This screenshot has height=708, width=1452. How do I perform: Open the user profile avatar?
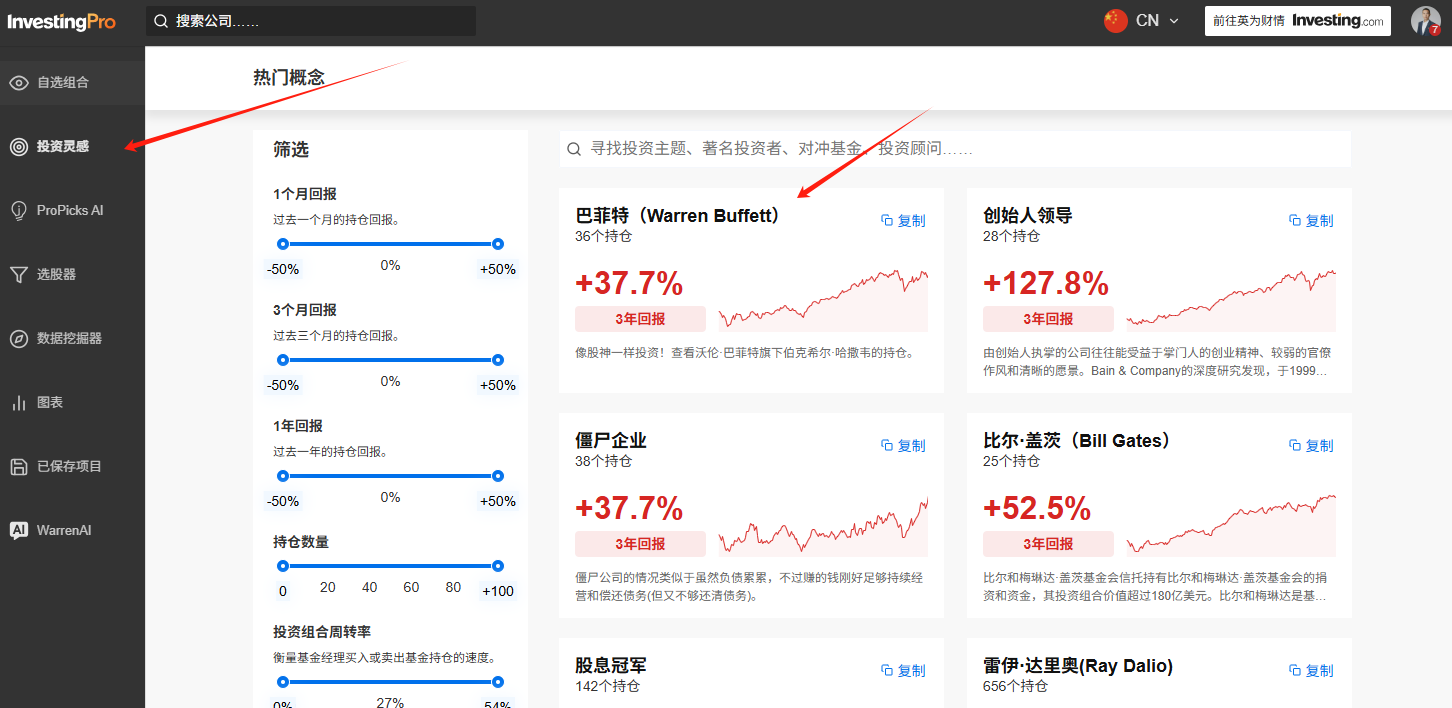pyautogui.click(x=1425, y=21)
